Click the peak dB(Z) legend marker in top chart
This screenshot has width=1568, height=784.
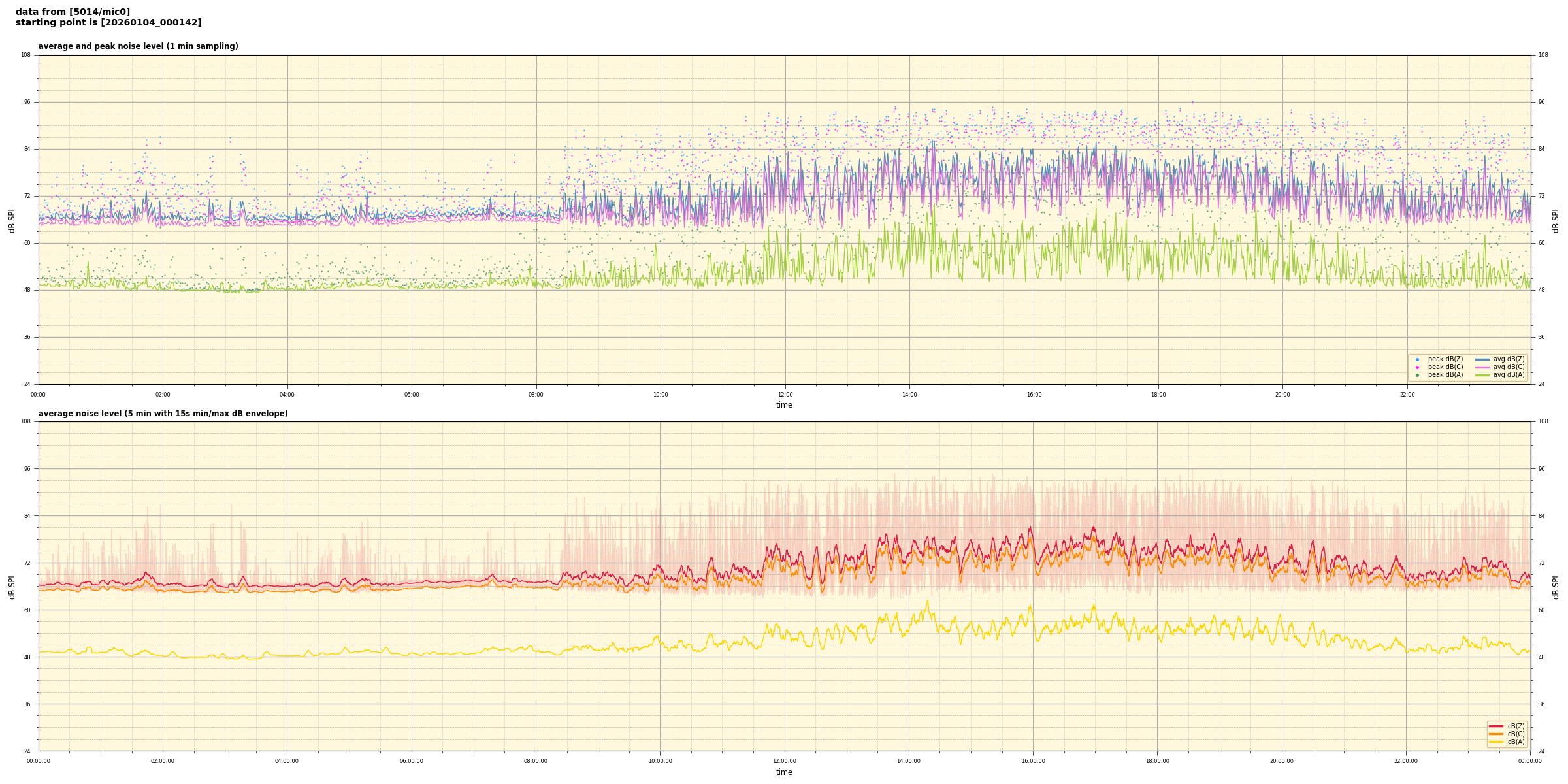[1417, 359]
